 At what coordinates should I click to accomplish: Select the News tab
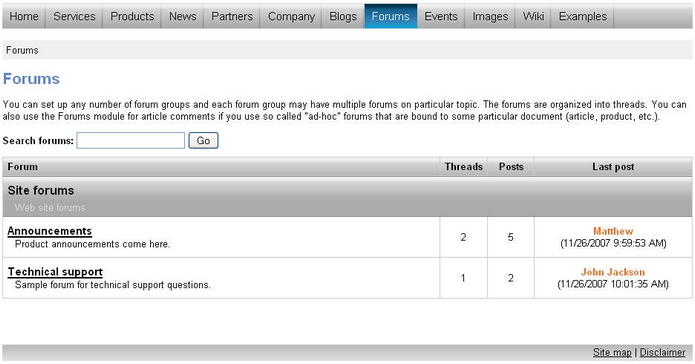pyautogui.click(x=182, y=16)
